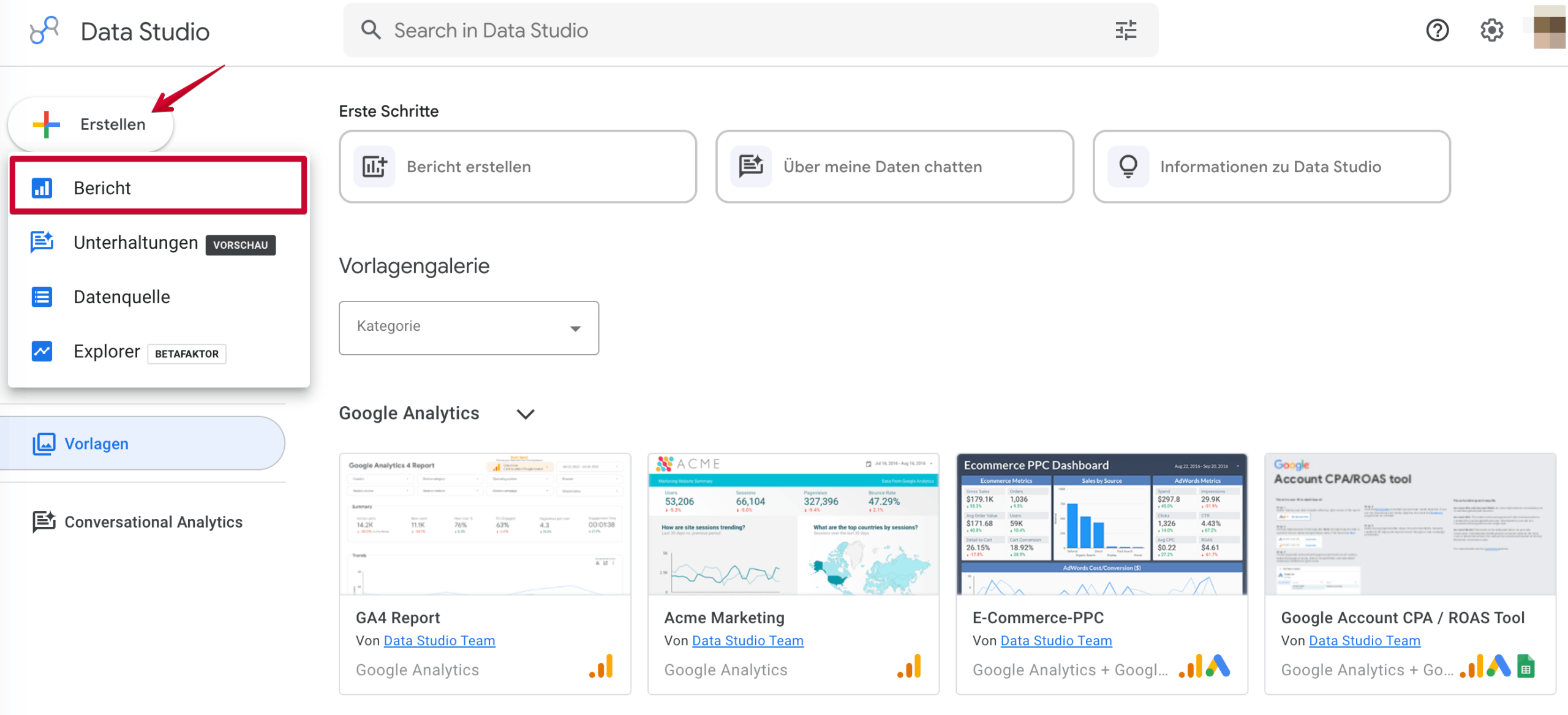Click the Erstellen button

point(91,124)
